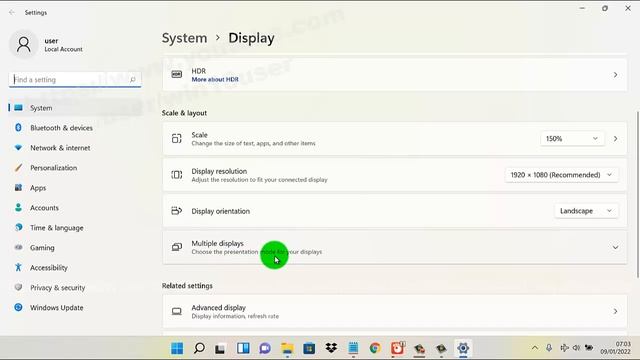Click the Gaming controller icon
The height and width of the screenshot is (360, 640).
pyautogui.click(x=18, y=247)
